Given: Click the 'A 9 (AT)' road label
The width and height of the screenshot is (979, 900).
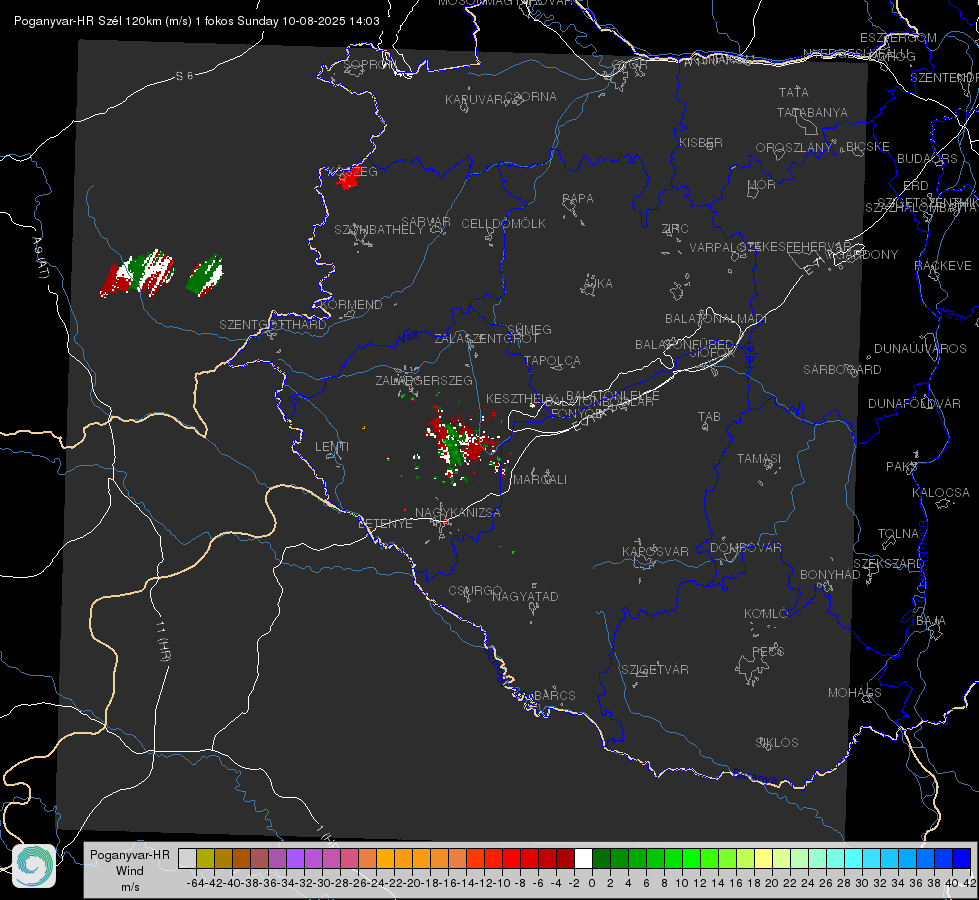Looking at the screenshot, I should click(x=41, y=258).
